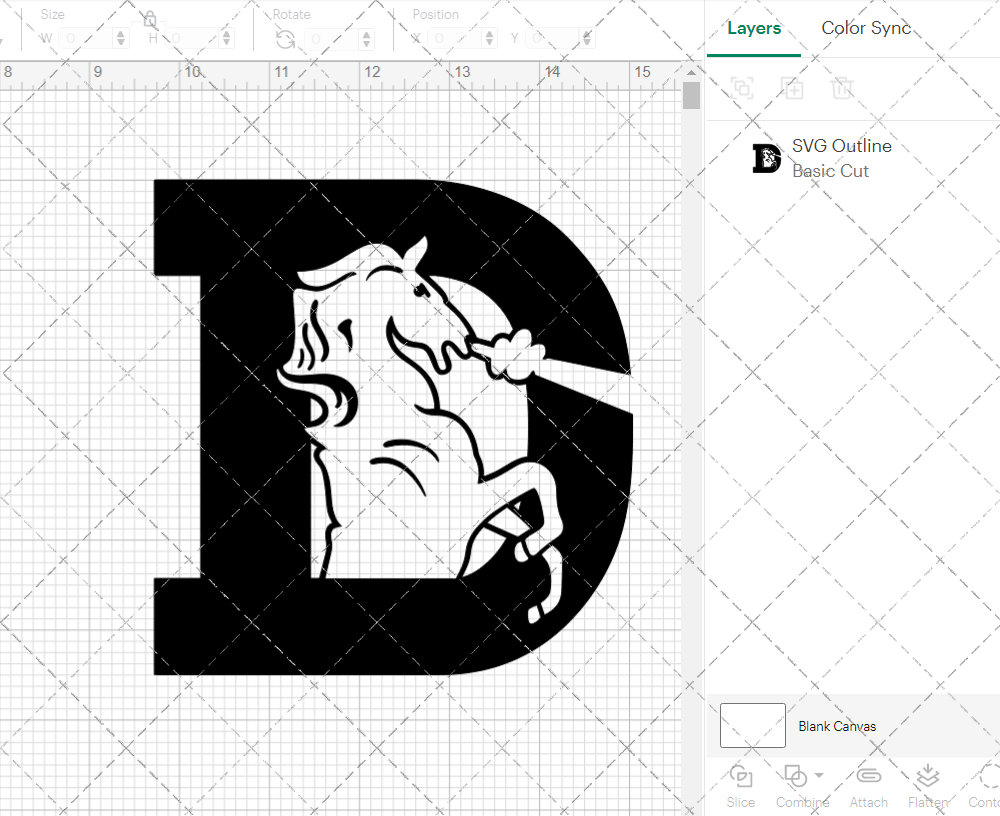Click the Width input field
This screenshot has height=816, width=1000.
tap(86, 39)
